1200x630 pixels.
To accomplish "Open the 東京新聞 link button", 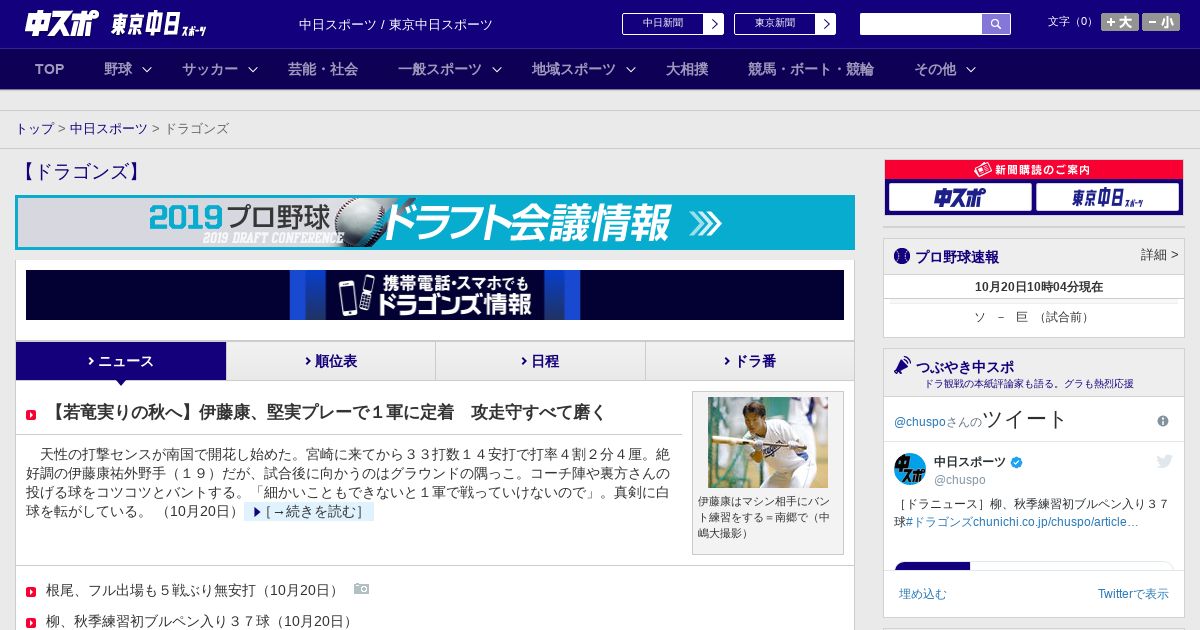I will pos(785,24).
